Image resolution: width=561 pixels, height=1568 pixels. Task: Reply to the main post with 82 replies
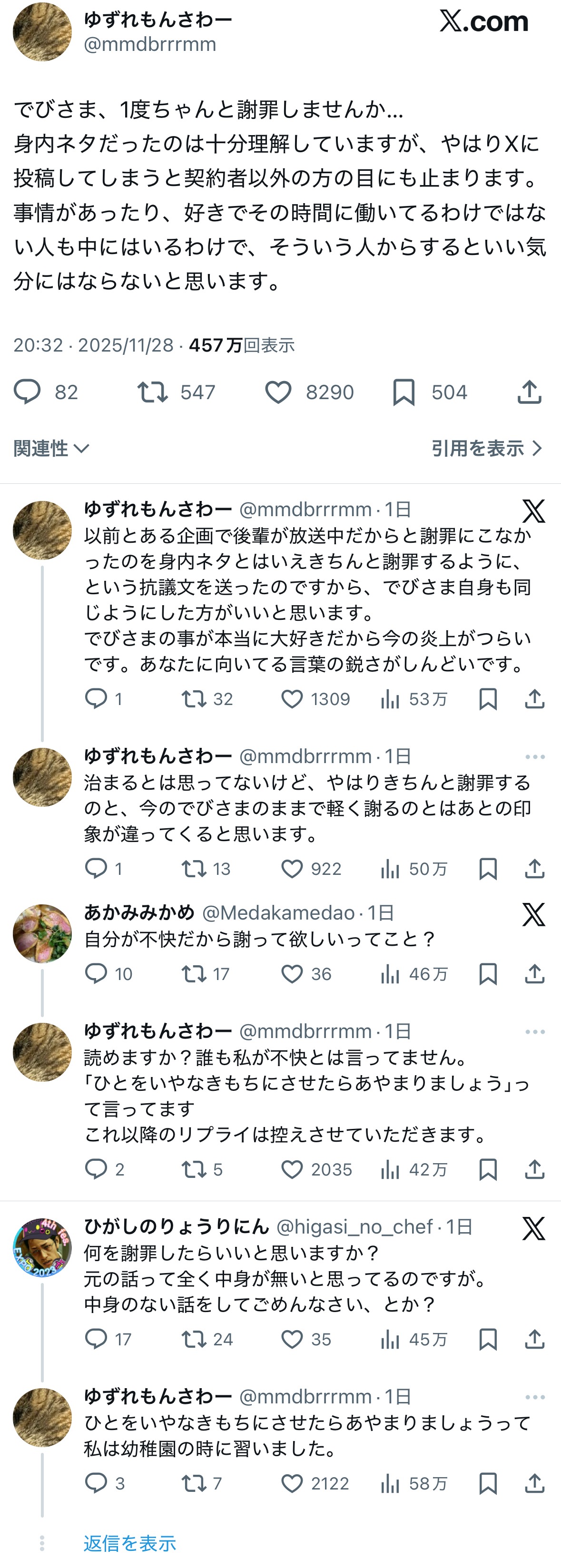click(x=28, y=392)
